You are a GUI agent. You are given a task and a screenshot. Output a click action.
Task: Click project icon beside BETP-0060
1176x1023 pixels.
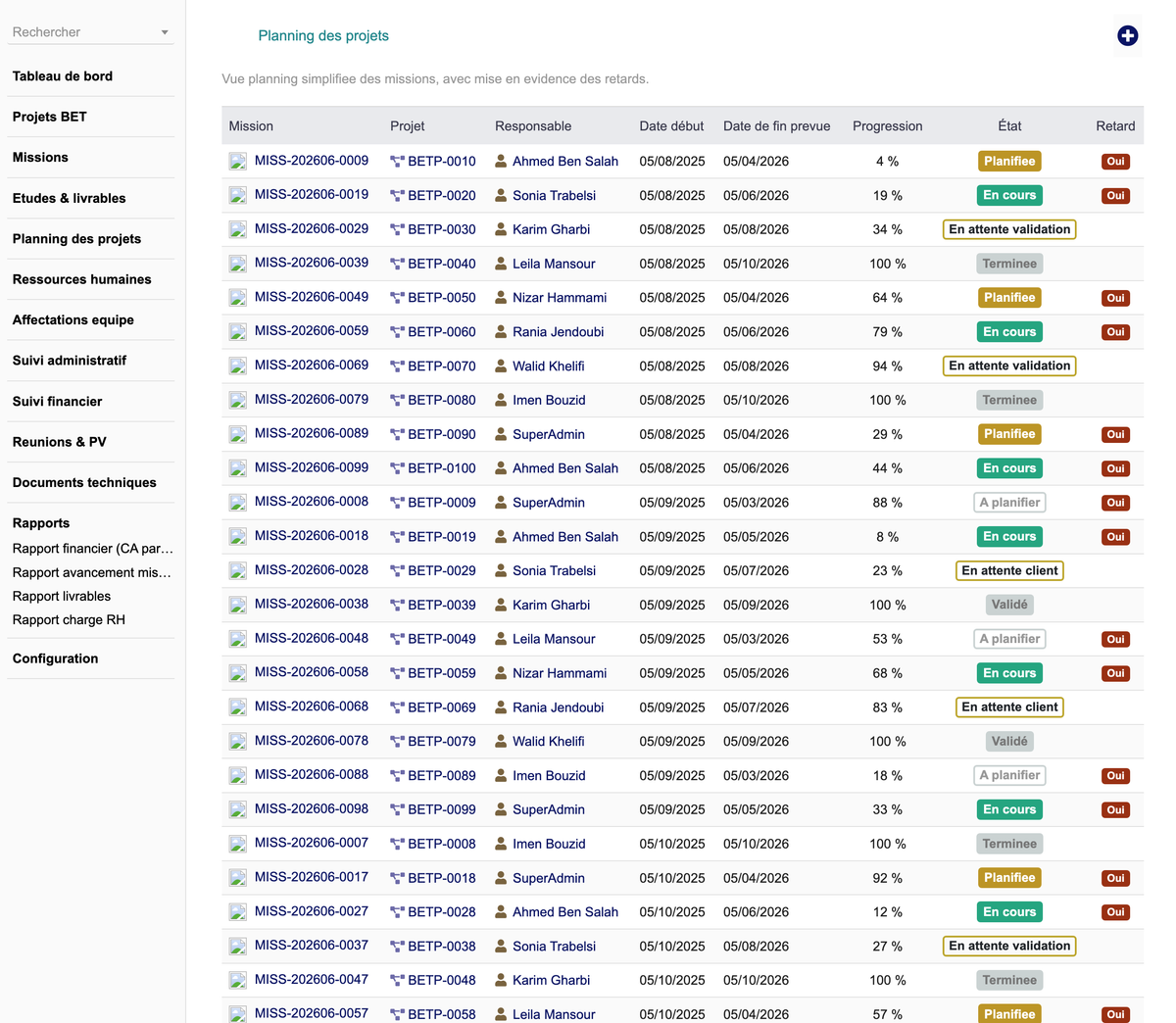pyautogui.click(x=397, y=332)
